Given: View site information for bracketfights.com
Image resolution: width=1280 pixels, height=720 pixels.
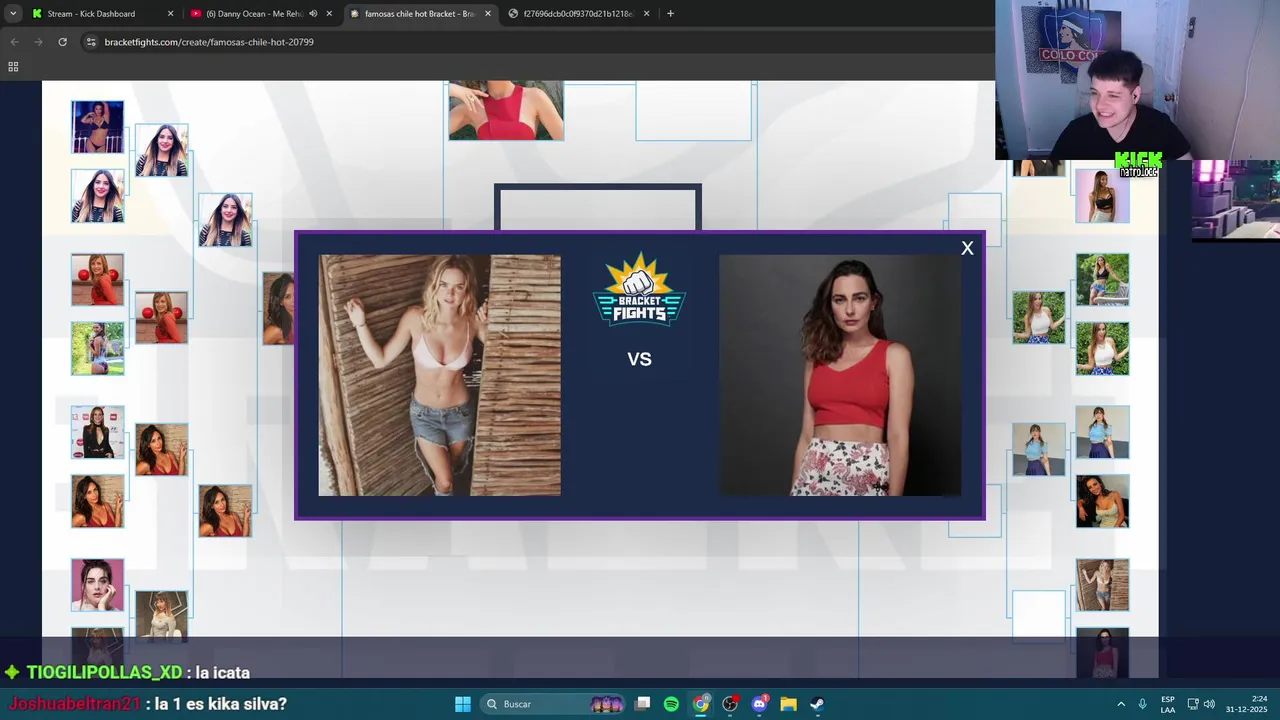Looking at the screenshot, I should (91, 42).
